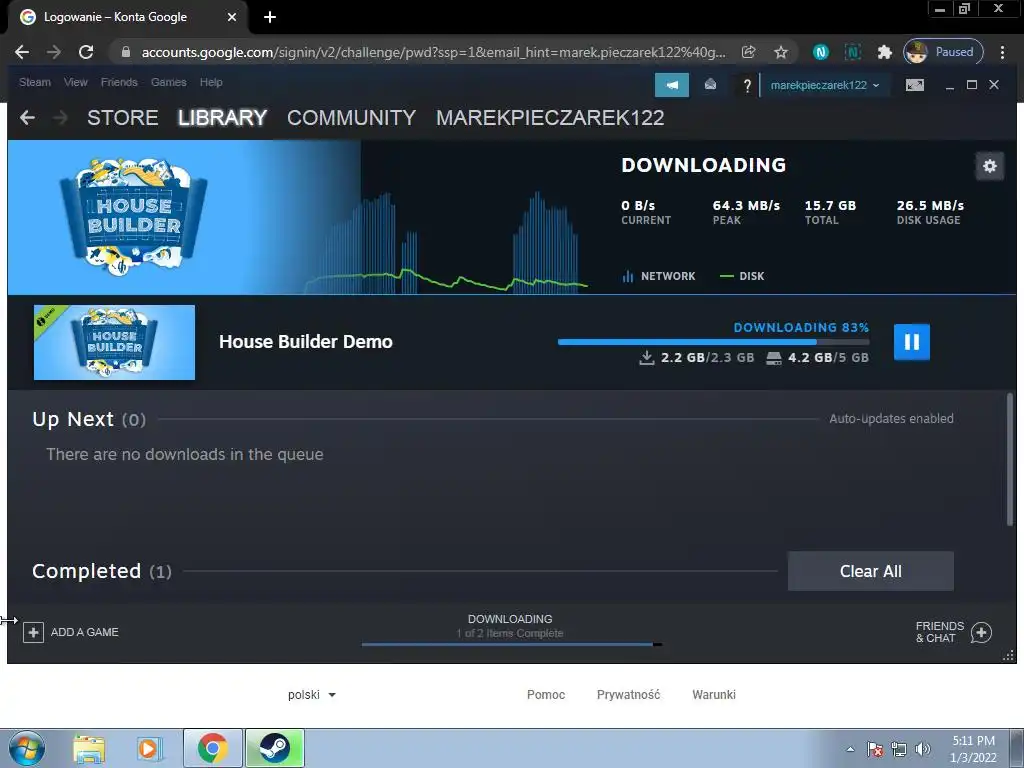1024x768 pixels.
Task: Click Prywatność link
Action: 628,695
